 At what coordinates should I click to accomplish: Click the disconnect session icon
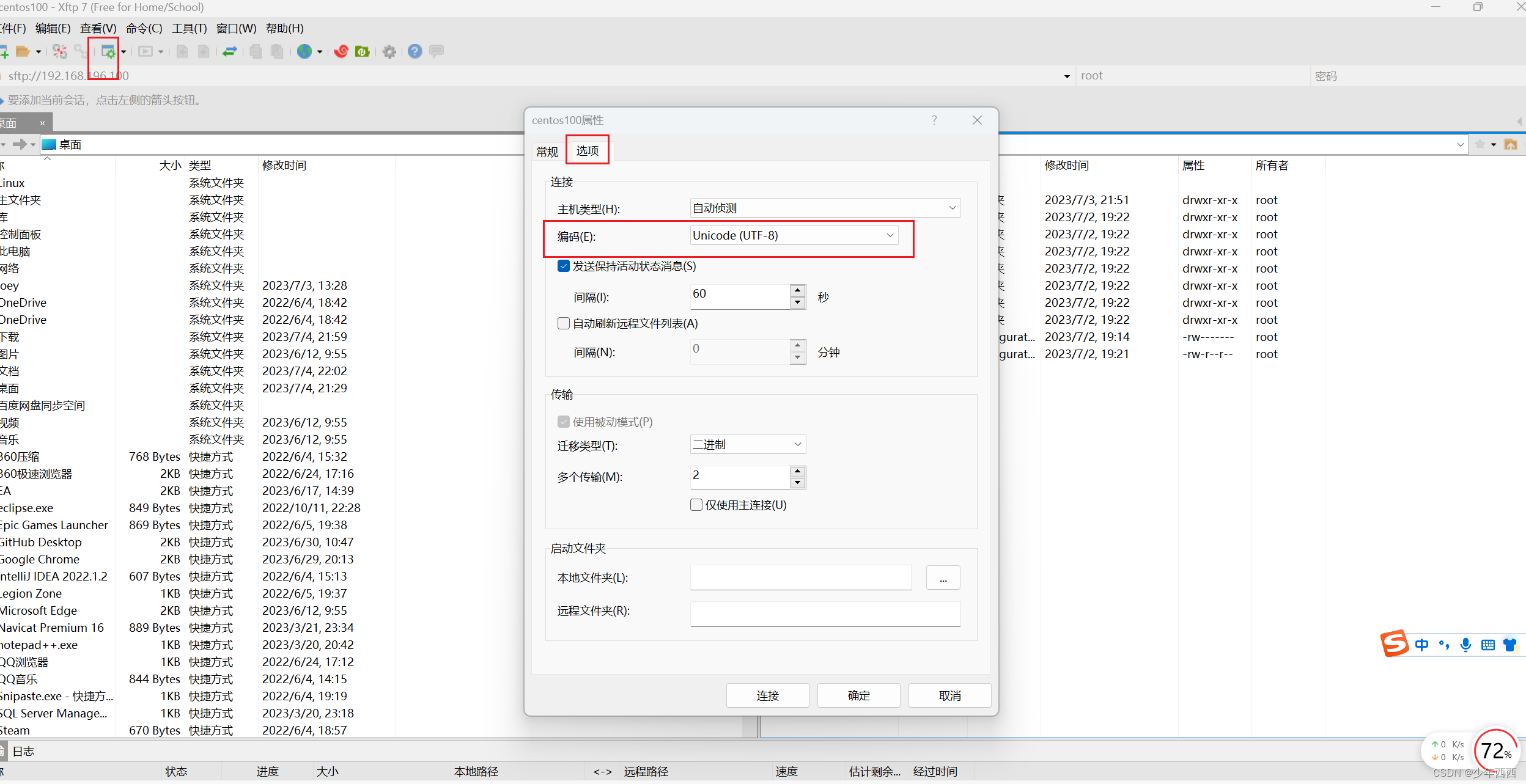tap(59, 51)
